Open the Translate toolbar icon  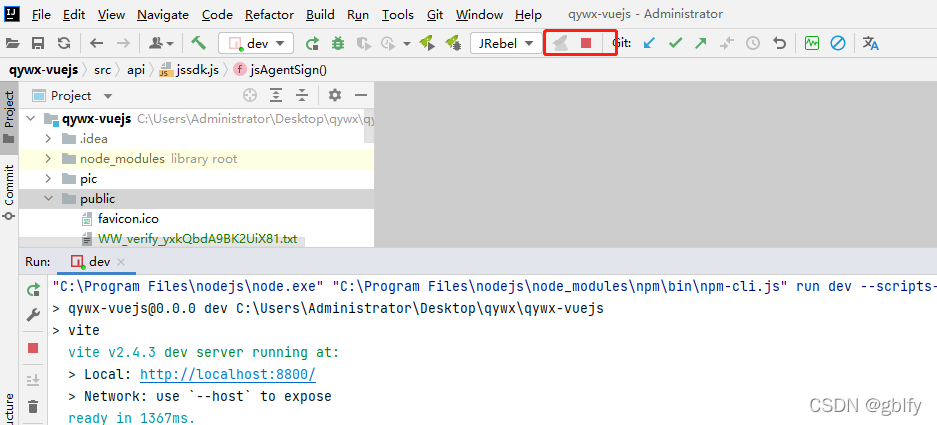(871, 43)
